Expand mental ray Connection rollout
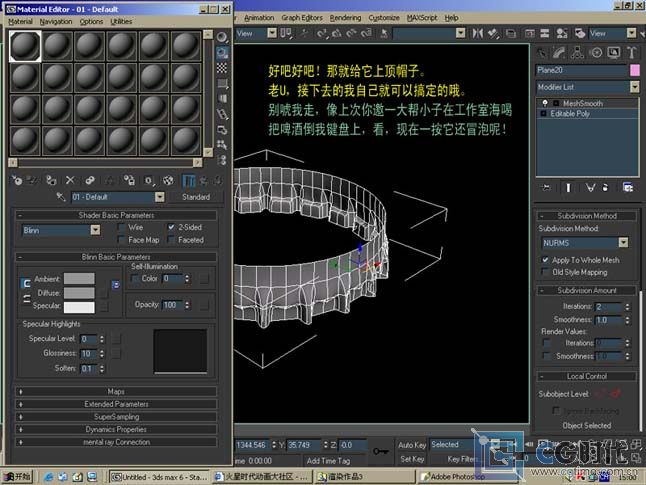The image size is (646, 485). click(x=116, y=442)
